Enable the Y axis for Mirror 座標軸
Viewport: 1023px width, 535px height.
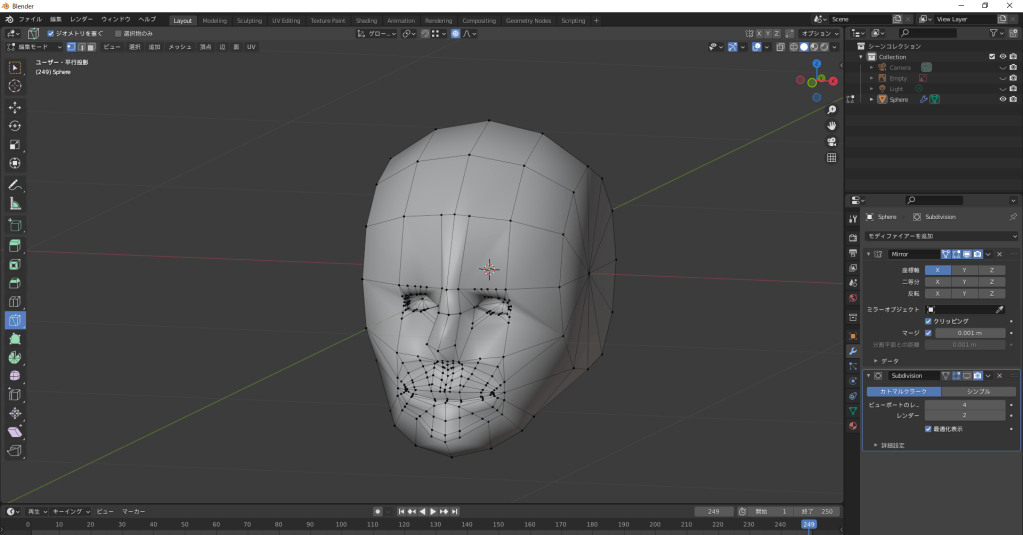click(963, 270)
